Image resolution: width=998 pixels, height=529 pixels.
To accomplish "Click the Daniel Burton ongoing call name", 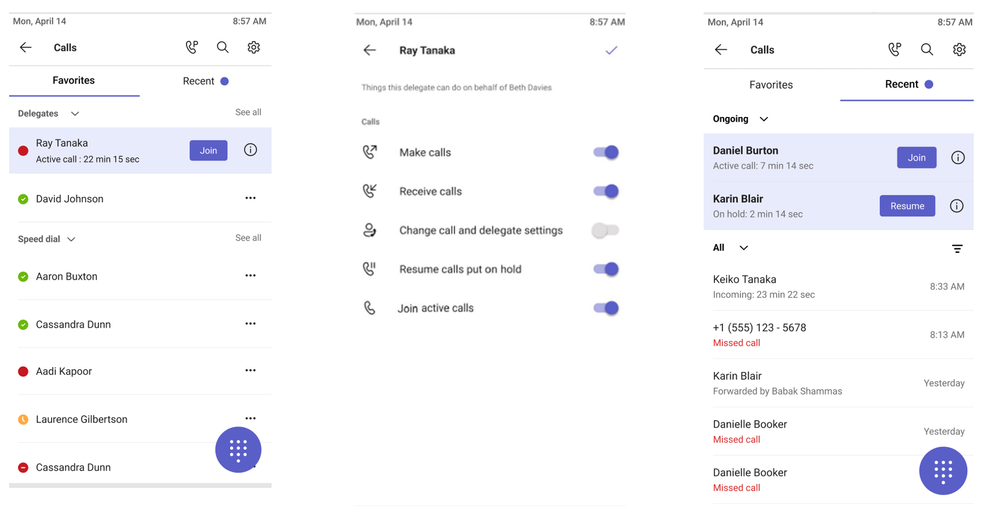I will 745,150.
